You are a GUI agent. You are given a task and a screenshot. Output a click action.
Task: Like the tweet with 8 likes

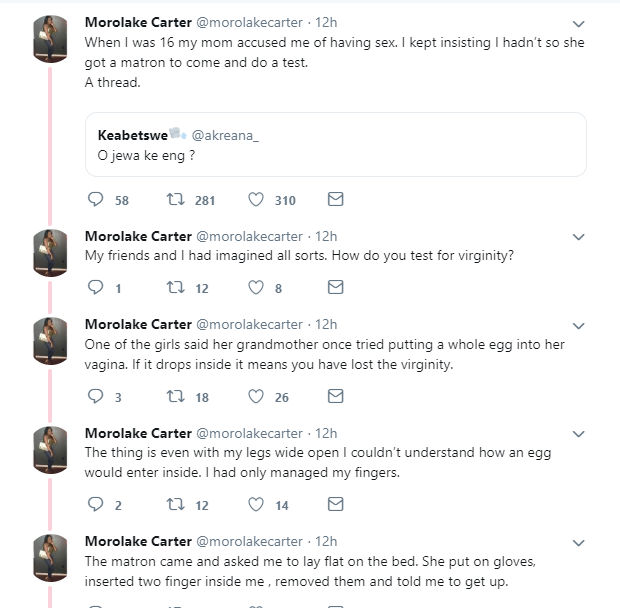255,288
